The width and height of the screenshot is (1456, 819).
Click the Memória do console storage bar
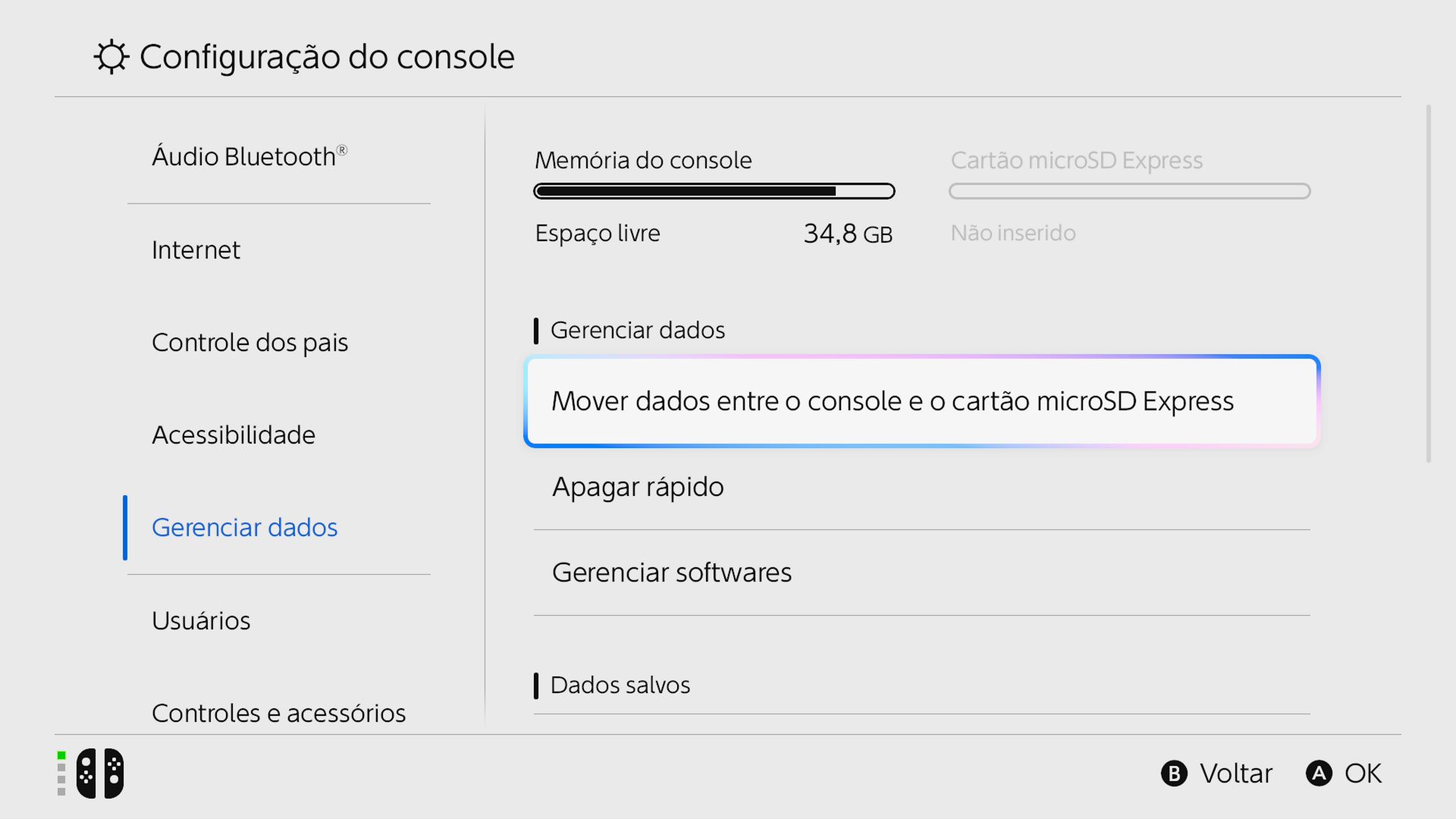coord(714,191)
